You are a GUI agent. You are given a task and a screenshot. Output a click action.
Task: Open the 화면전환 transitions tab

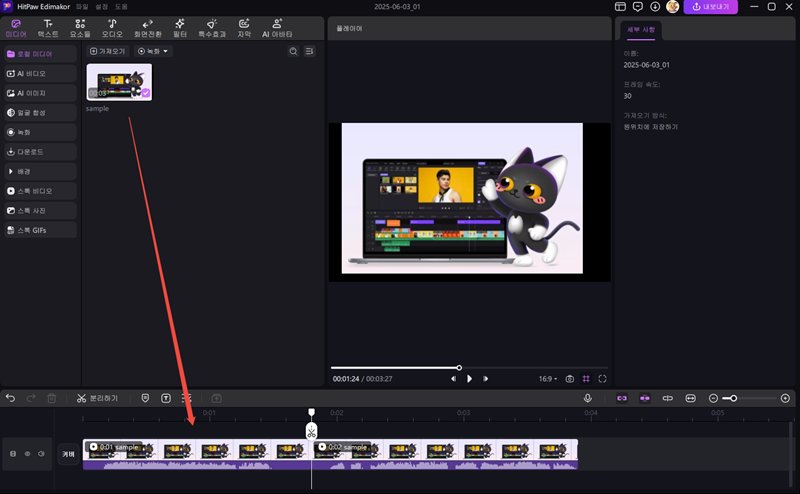pyautogui.click(x=147, y=29)
